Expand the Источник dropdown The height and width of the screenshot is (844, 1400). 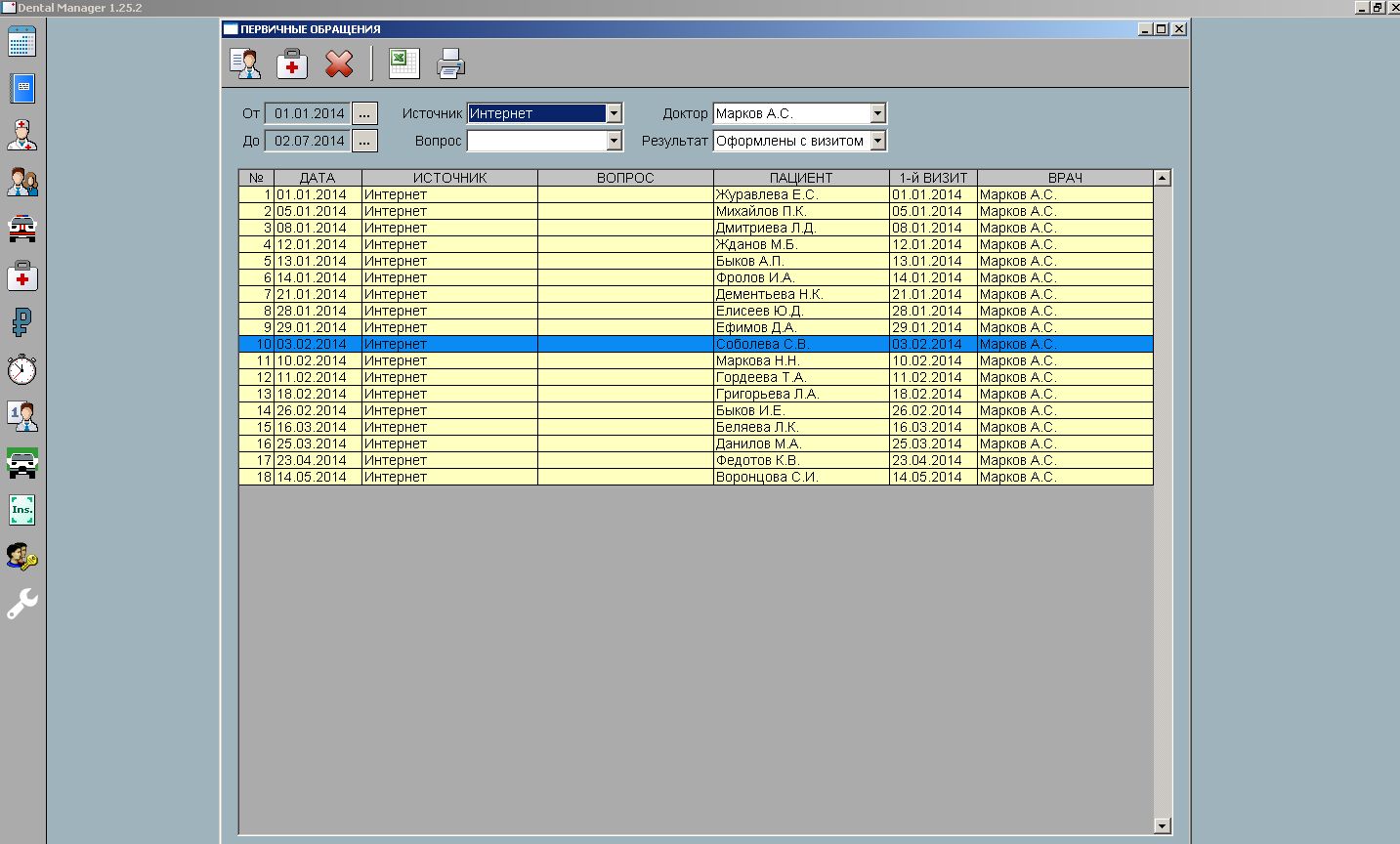coord(614,113)
